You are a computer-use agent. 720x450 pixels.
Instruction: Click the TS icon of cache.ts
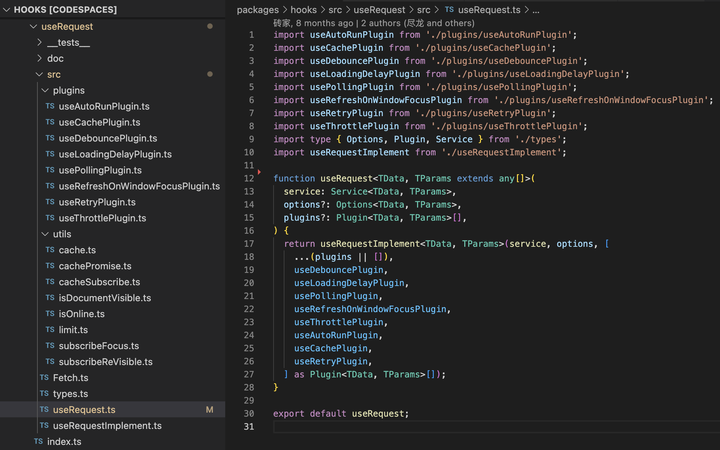point(49,250)
